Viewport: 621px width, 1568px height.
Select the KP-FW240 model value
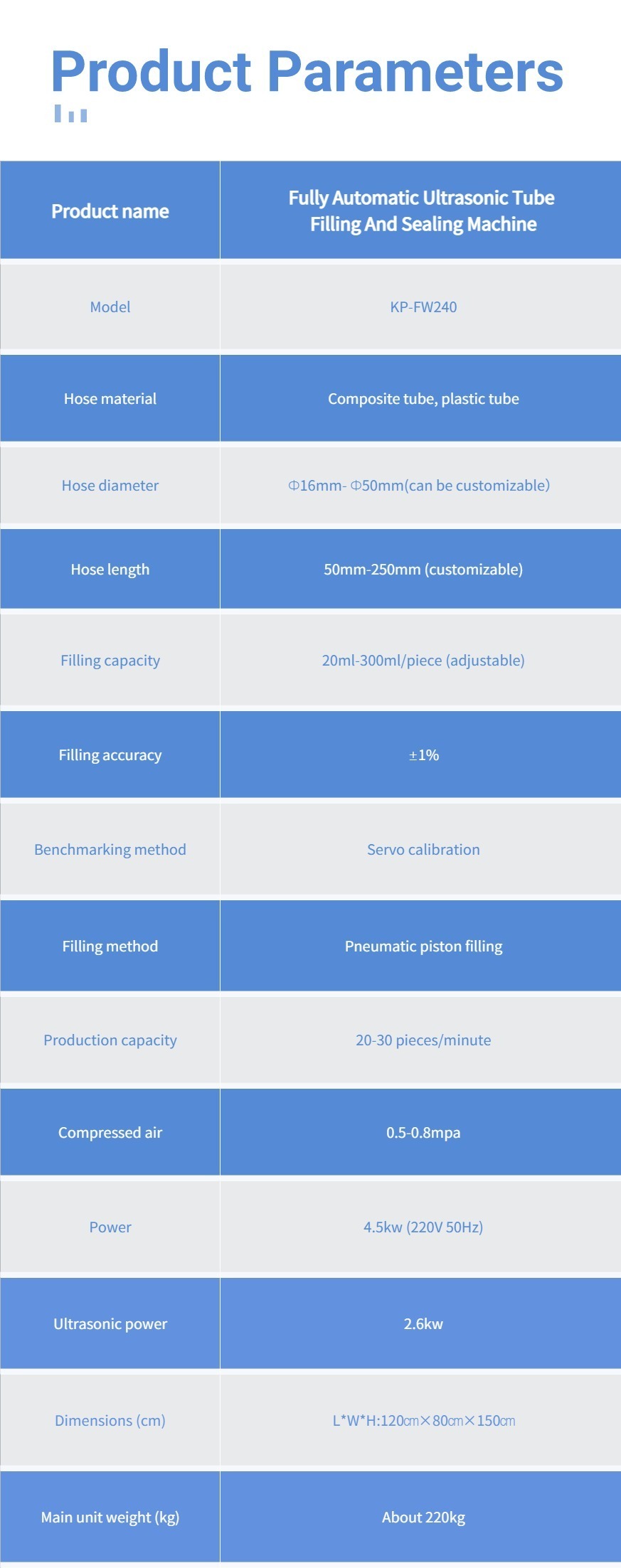coord(423,307)
